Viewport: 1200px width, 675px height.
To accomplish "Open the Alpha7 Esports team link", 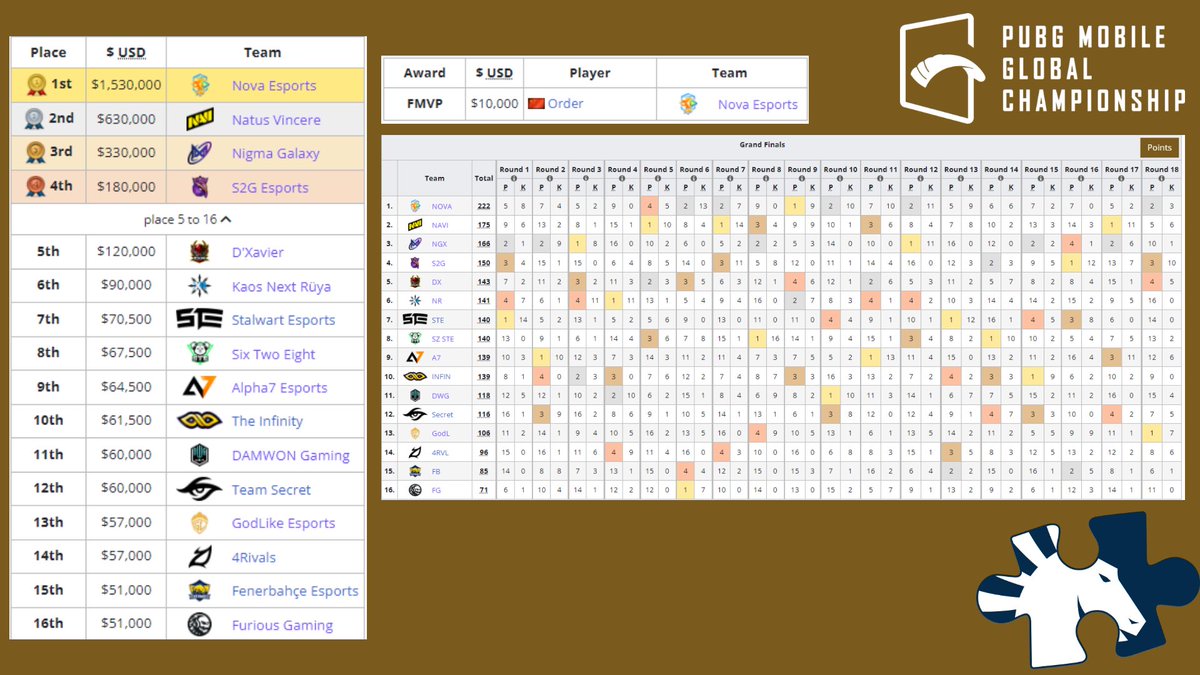I will pos(279,388).
